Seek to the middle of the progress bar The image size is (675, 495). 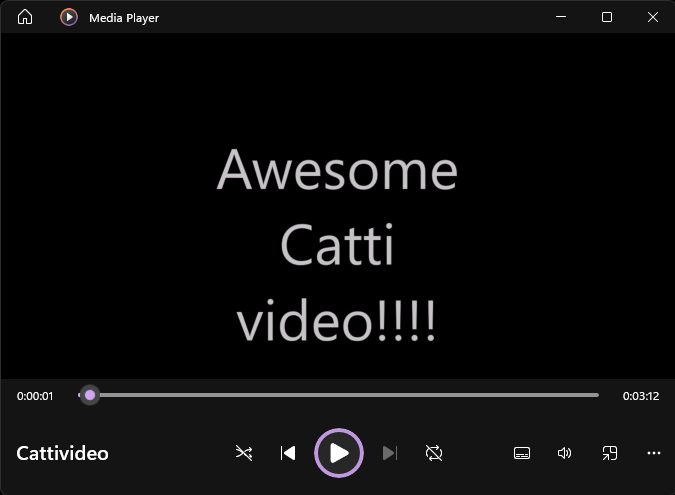pos(338,395)
